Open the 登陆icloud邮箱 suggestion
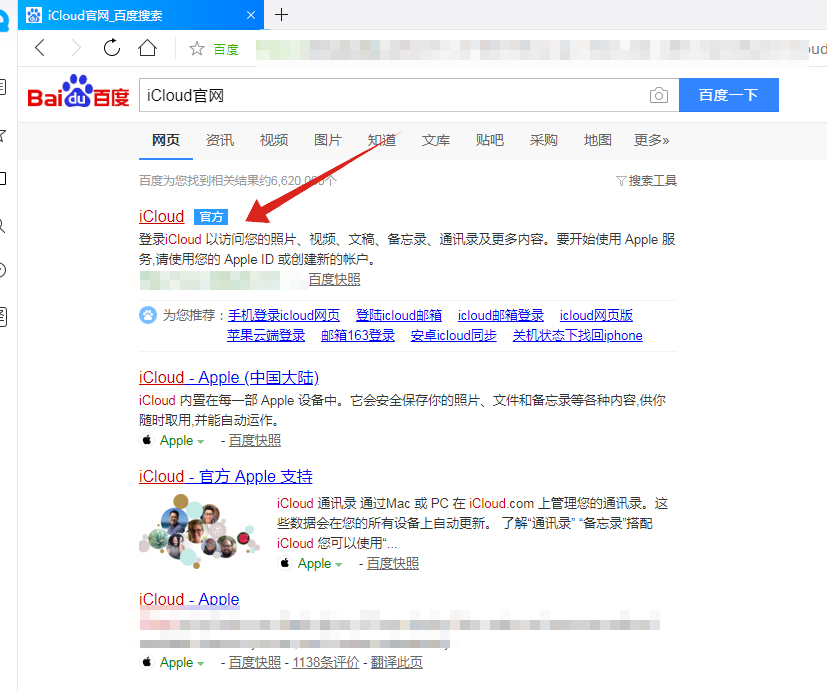 (399, 315)
